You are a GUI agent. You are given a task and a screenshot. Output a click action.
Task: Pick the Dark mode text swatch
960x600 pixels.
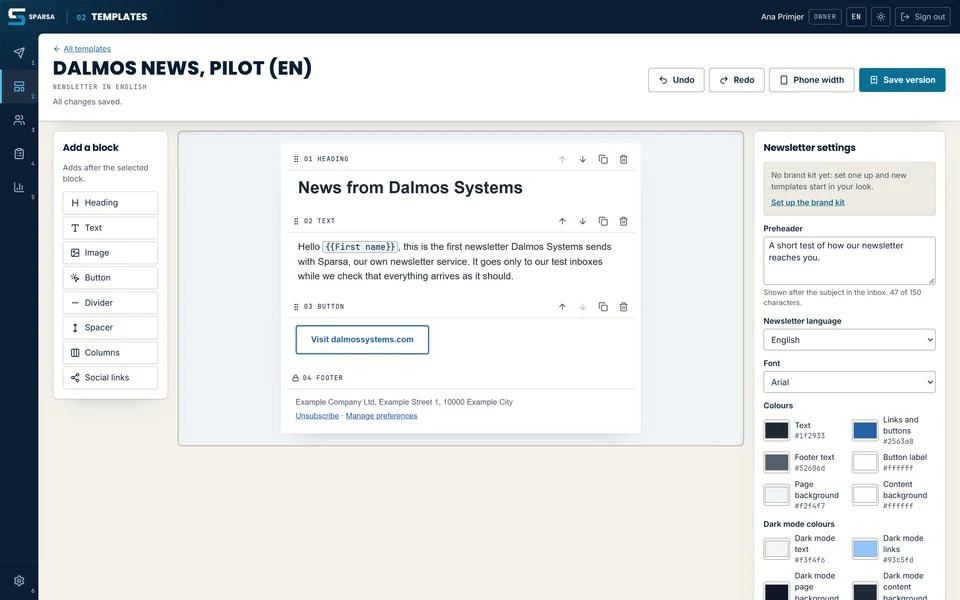(x=776, y=549)
